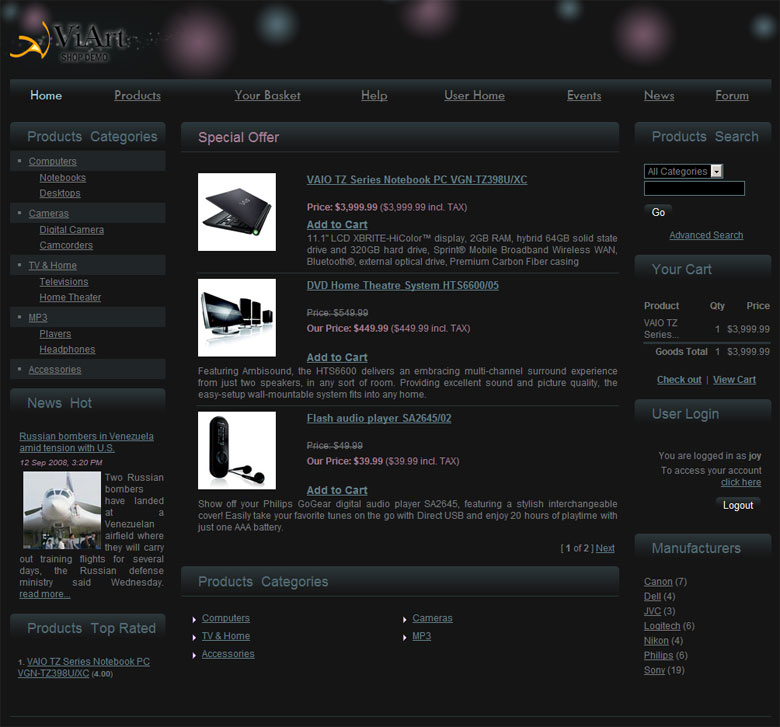Select Digital Camera subcategory
Viewport: 780px width, 727px height.
point(72,230)
